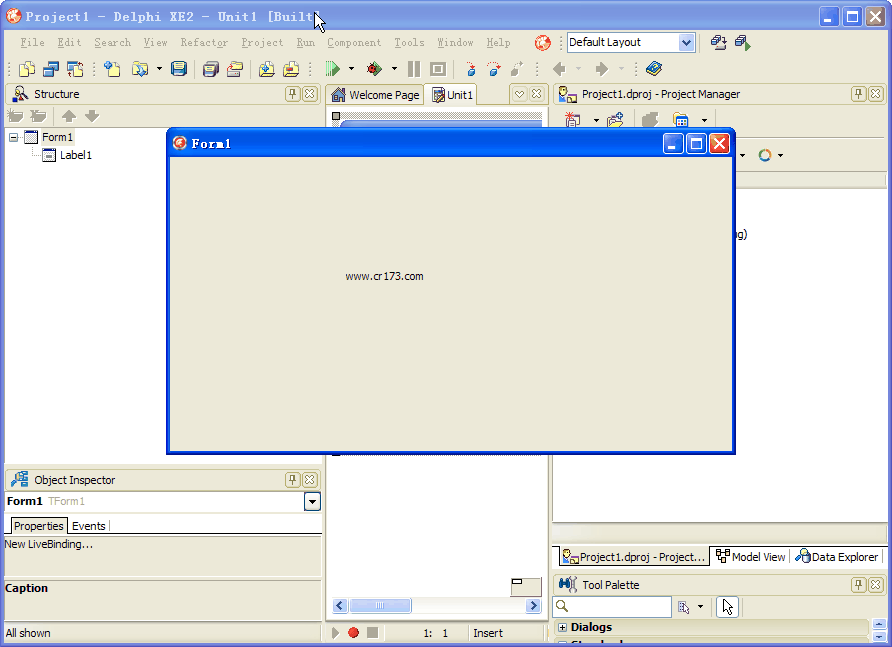Click the New Project icon in Project Manager
The width and height of the screenshot is (892, 647).
(572, 118)
